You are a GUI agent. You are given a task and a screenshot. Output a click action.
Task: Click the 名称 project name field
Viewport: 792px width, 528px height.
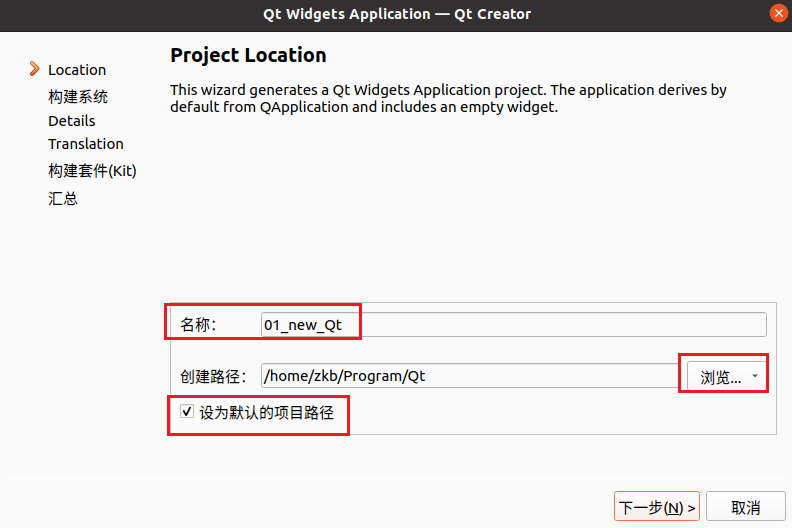[514, 324]
